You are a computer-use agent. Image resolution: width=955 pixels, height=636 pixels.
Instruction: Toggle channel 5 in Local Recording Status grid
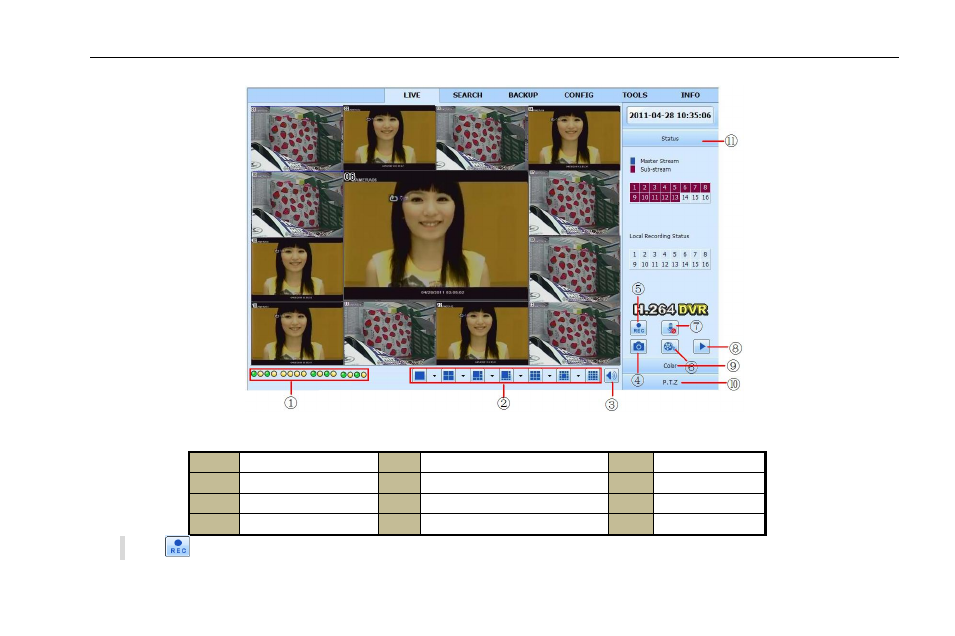675,255
